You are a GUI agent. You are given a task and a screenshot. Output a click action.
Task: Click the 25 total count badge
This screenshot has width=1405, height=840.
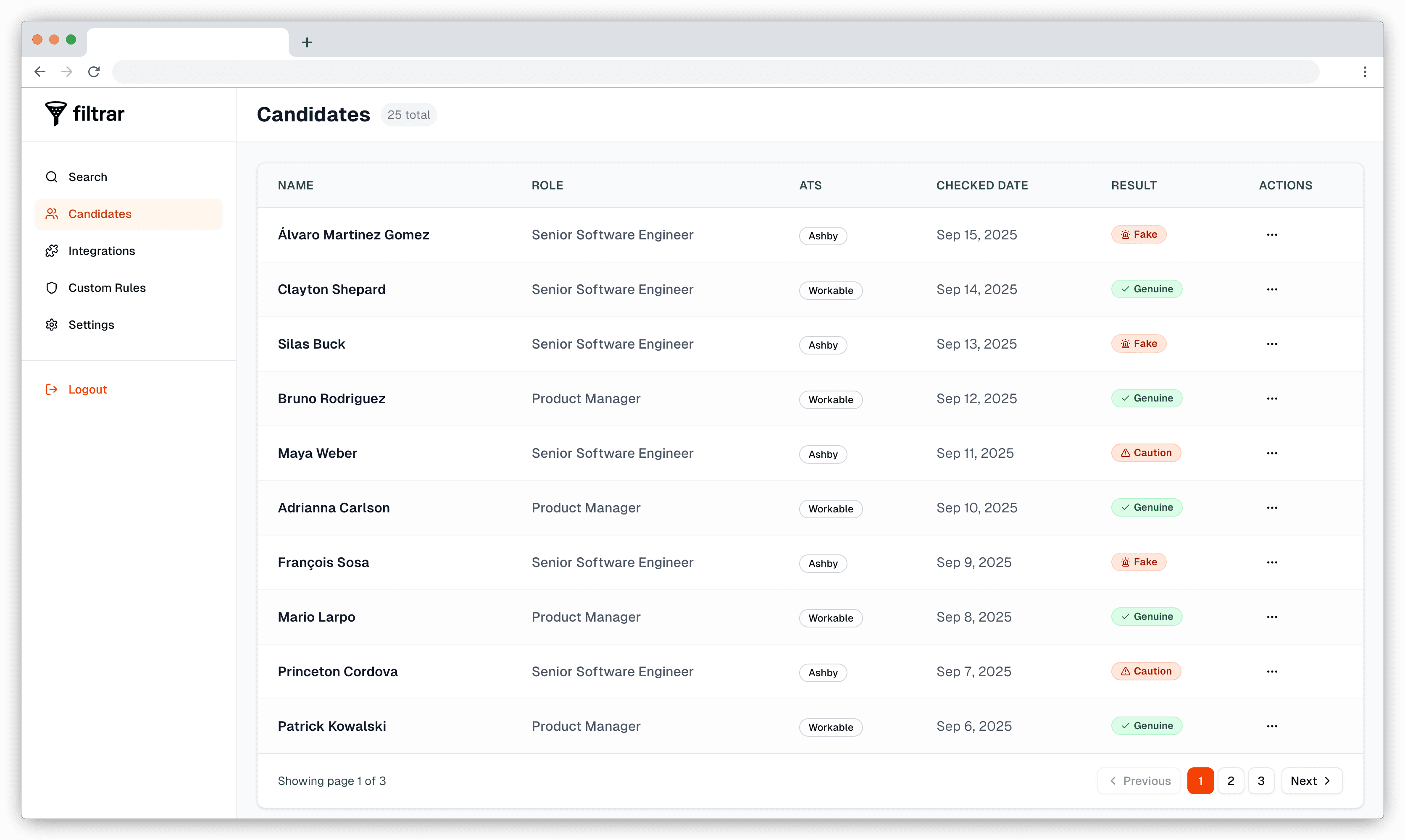coord(409,115)
